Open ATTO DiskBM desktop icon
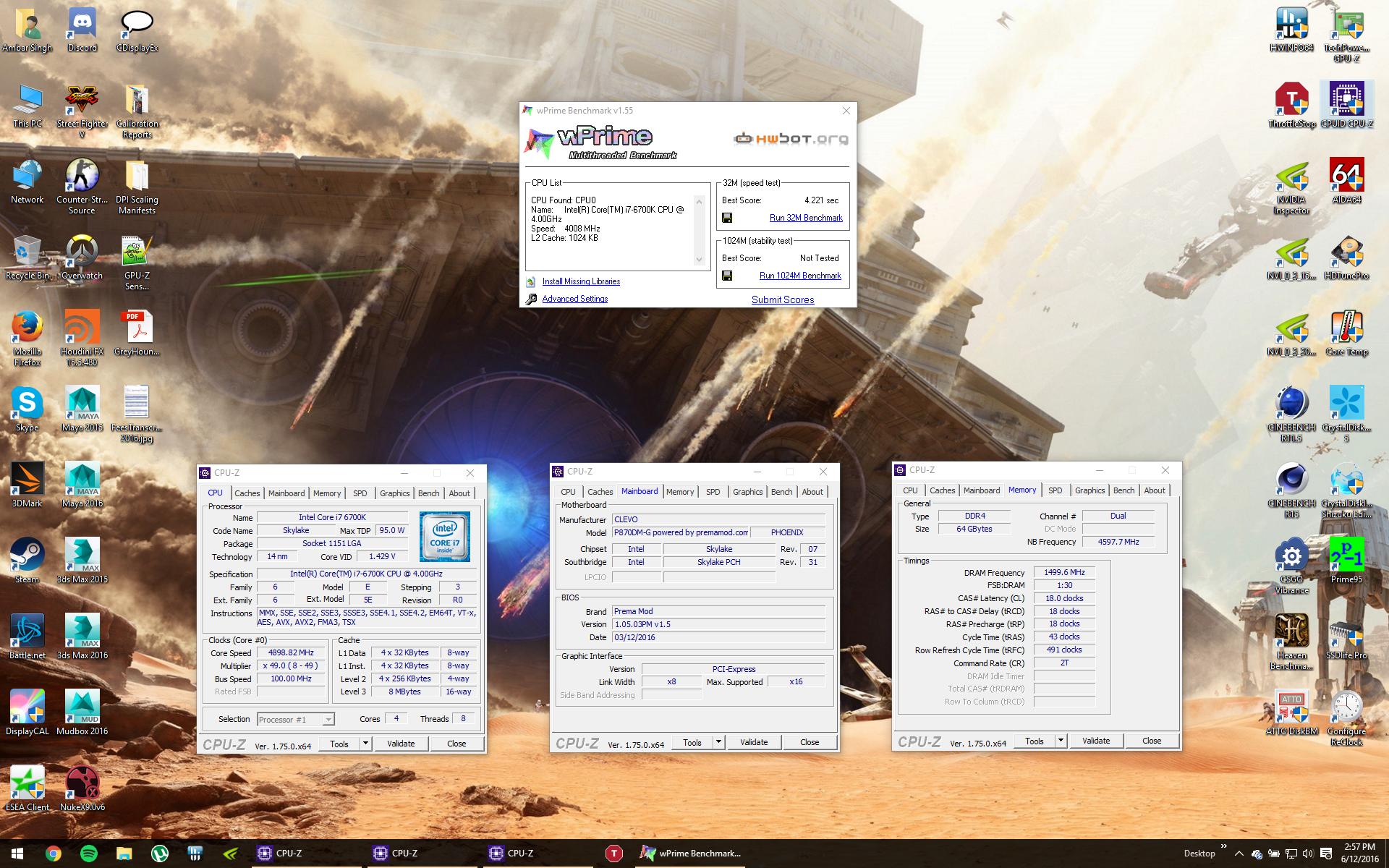Image resolution: width=1389 pixels, height=868 pixels. tap(1291, 713)
